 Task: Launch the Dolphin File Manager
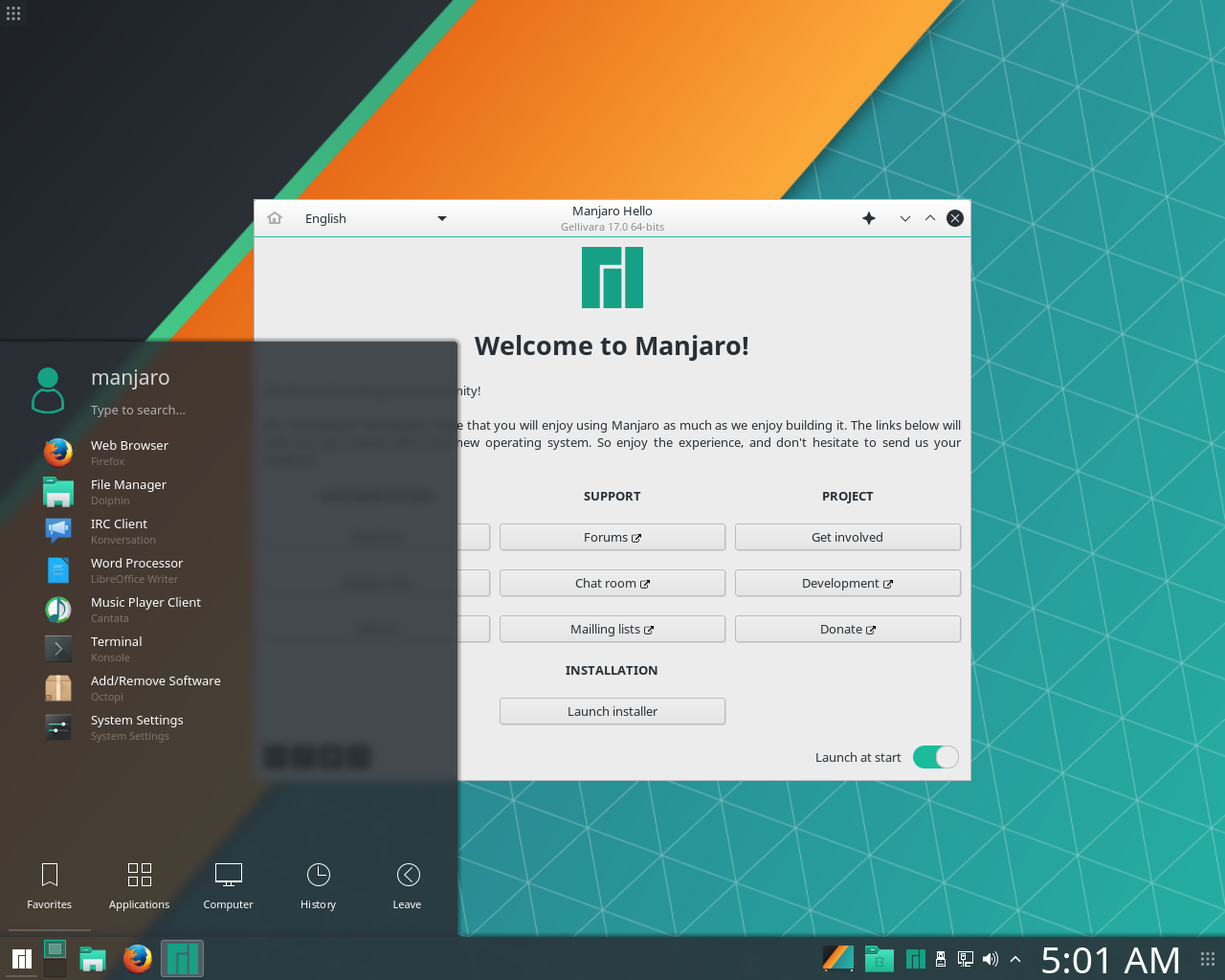click(x=128, y=491)
